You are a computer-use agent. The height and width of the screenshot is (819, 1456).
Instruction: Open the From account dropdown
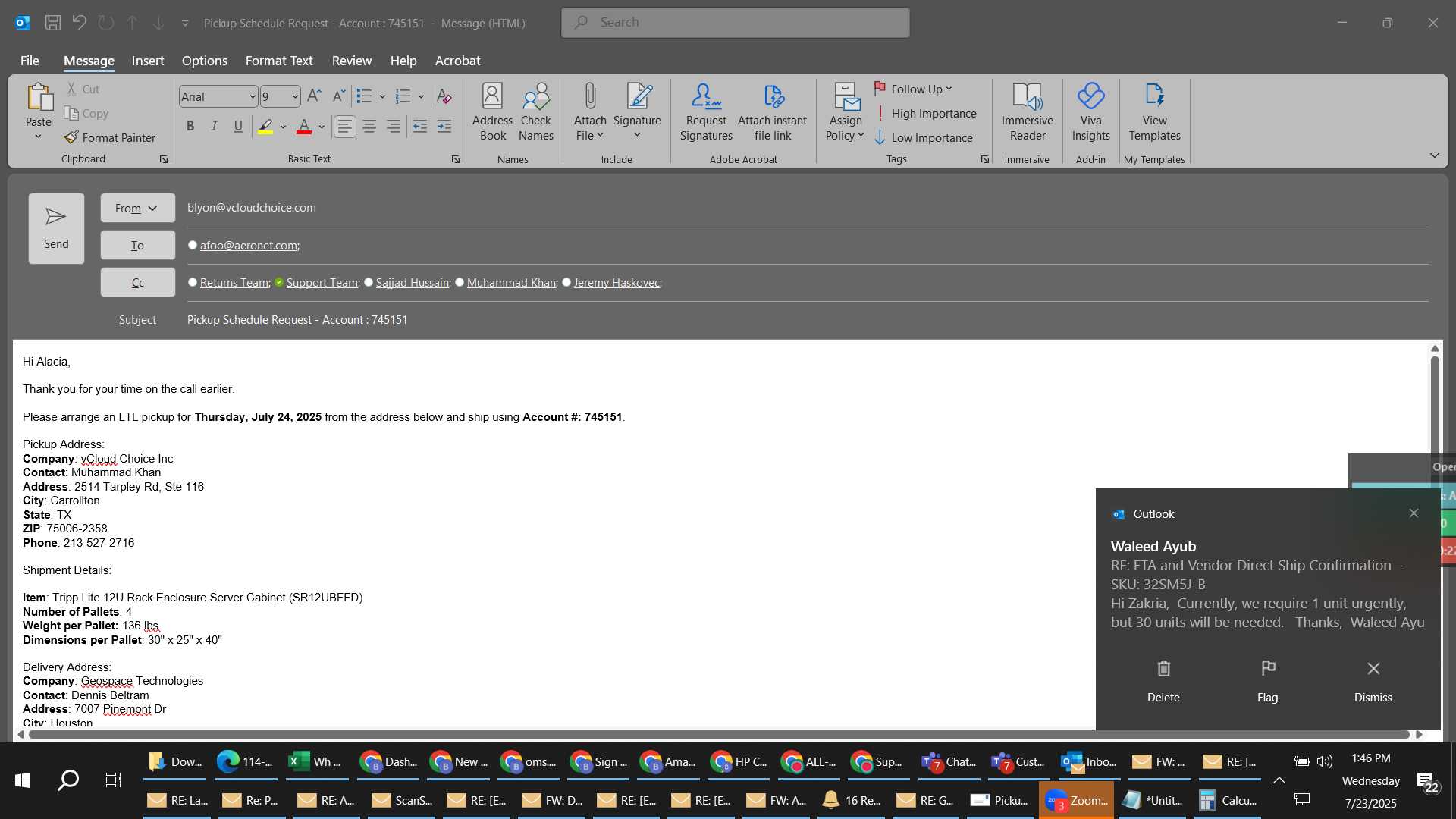click(x=137, y=208)
